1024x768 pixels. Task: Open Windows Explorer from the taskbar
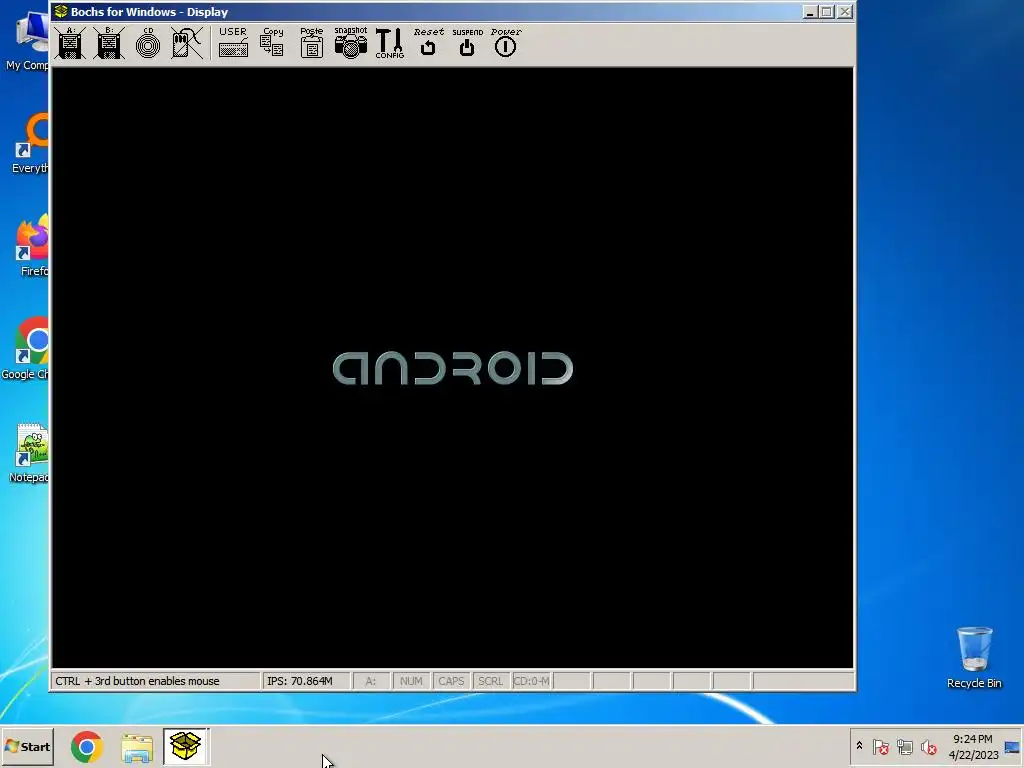[x=137, y=747]
